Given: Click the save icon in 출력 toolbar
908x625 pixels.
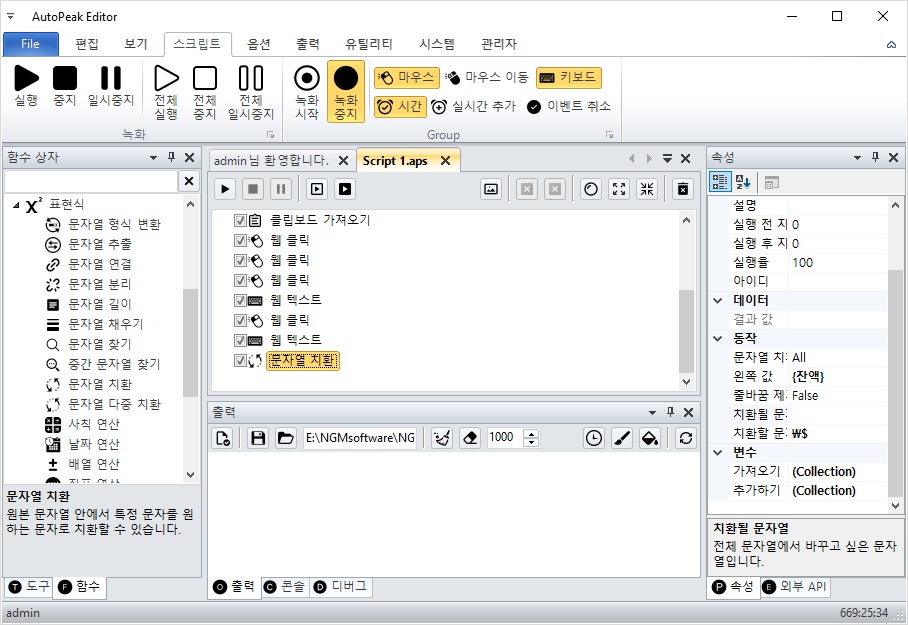Looking at the screenshot, I should (x=258, y=438).
